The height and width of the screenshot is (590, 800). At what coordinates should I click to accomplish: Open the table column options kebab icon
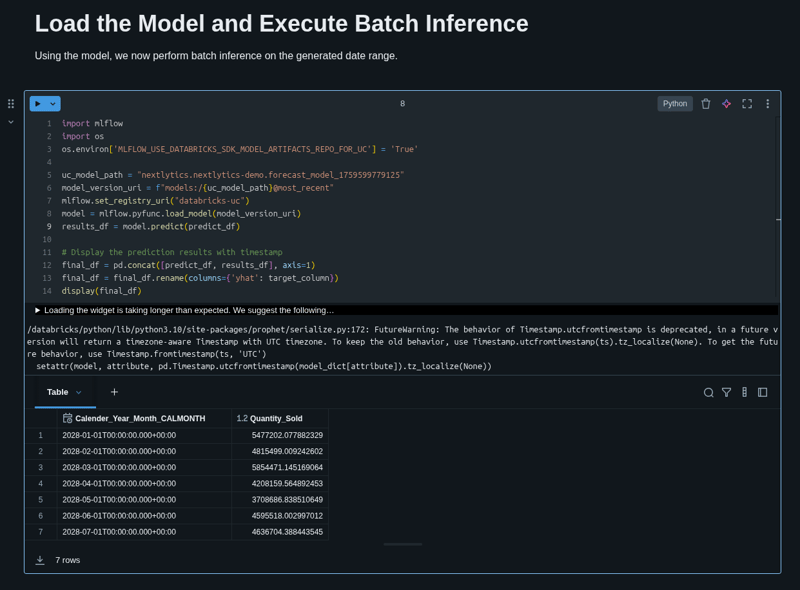(744, 393)
